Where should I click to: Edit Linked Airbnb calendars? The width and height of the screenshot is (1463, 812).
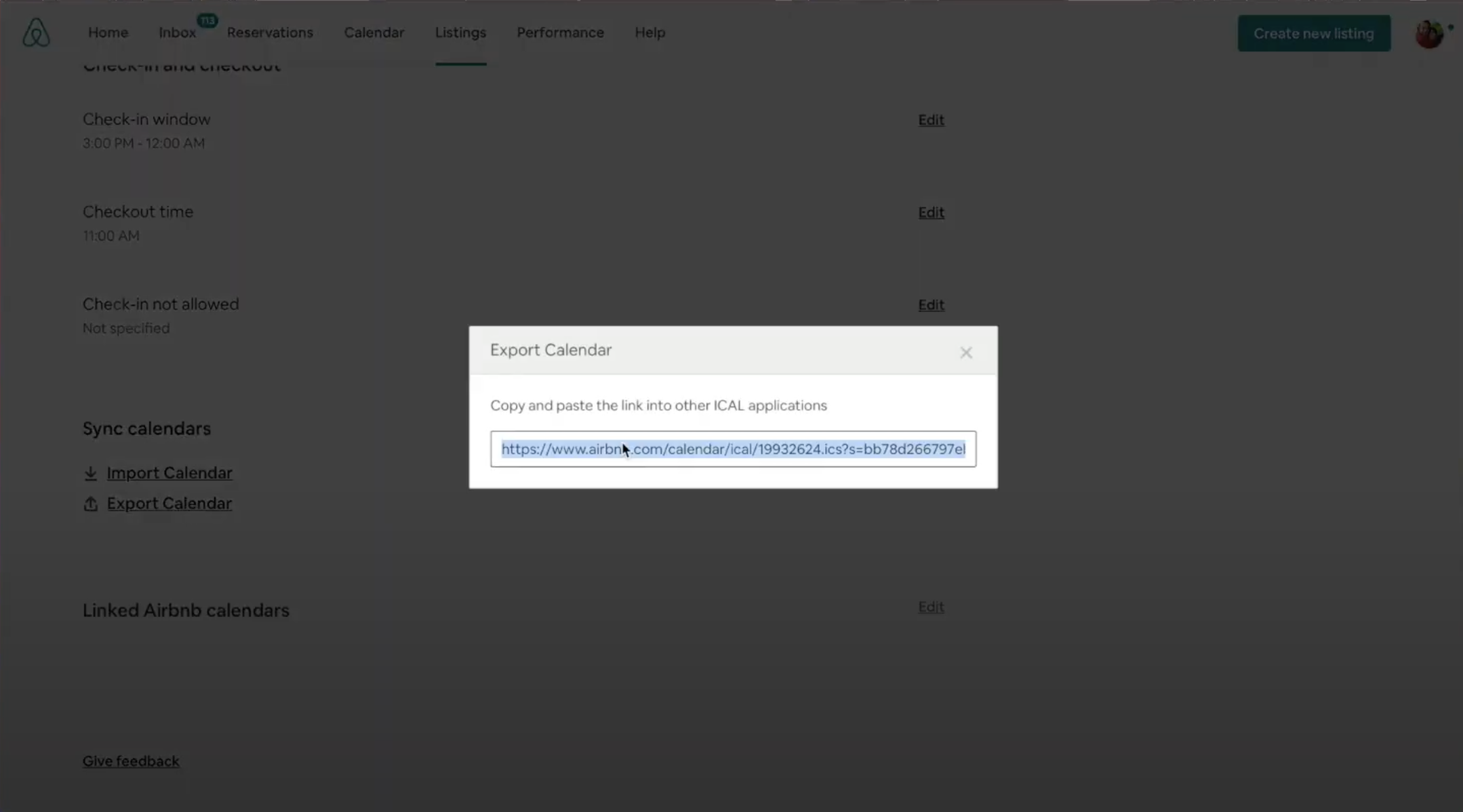(931, 607)
